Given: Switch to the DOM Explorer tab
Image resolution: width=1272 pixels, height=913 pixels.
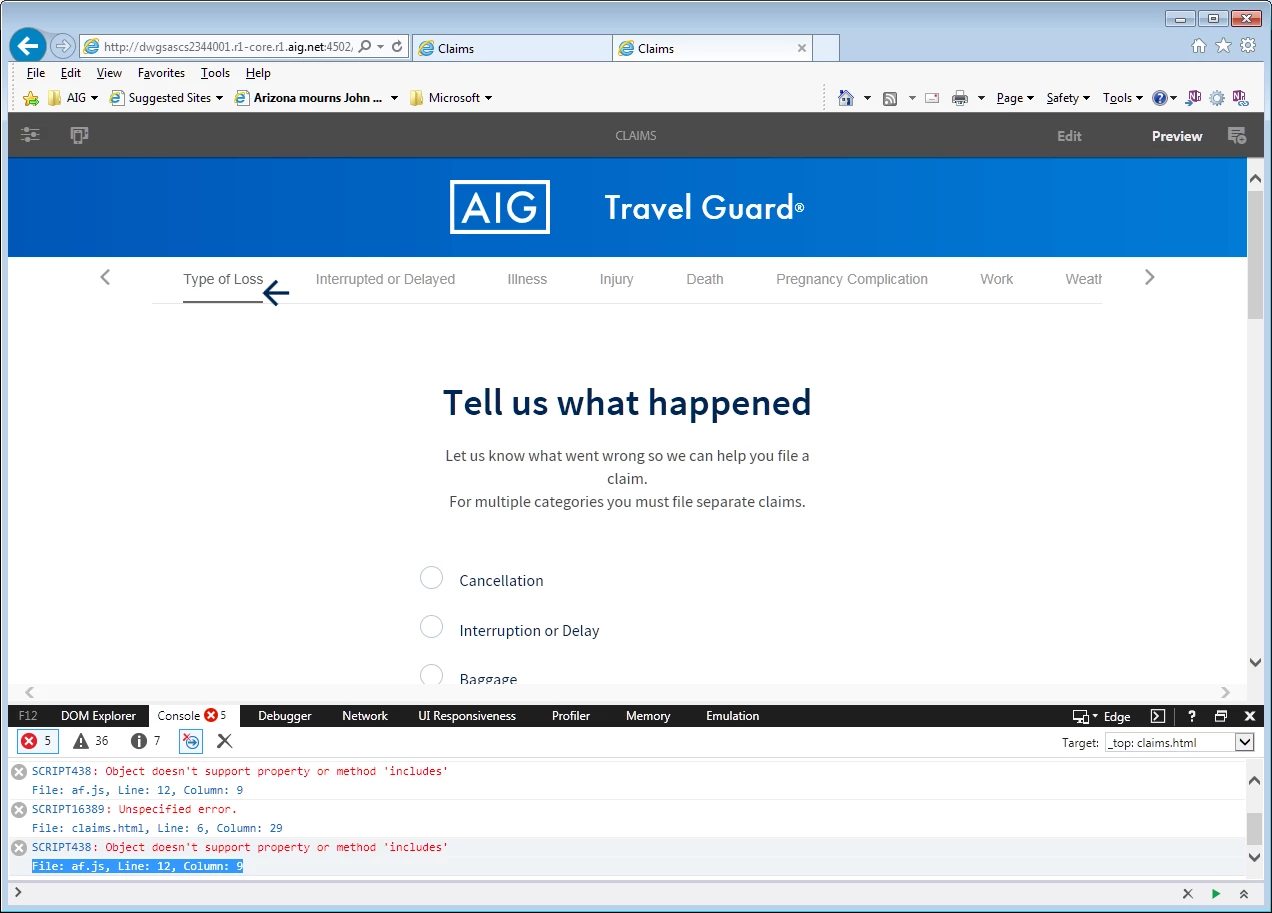Looking at the screenshot, I should 98,716.
